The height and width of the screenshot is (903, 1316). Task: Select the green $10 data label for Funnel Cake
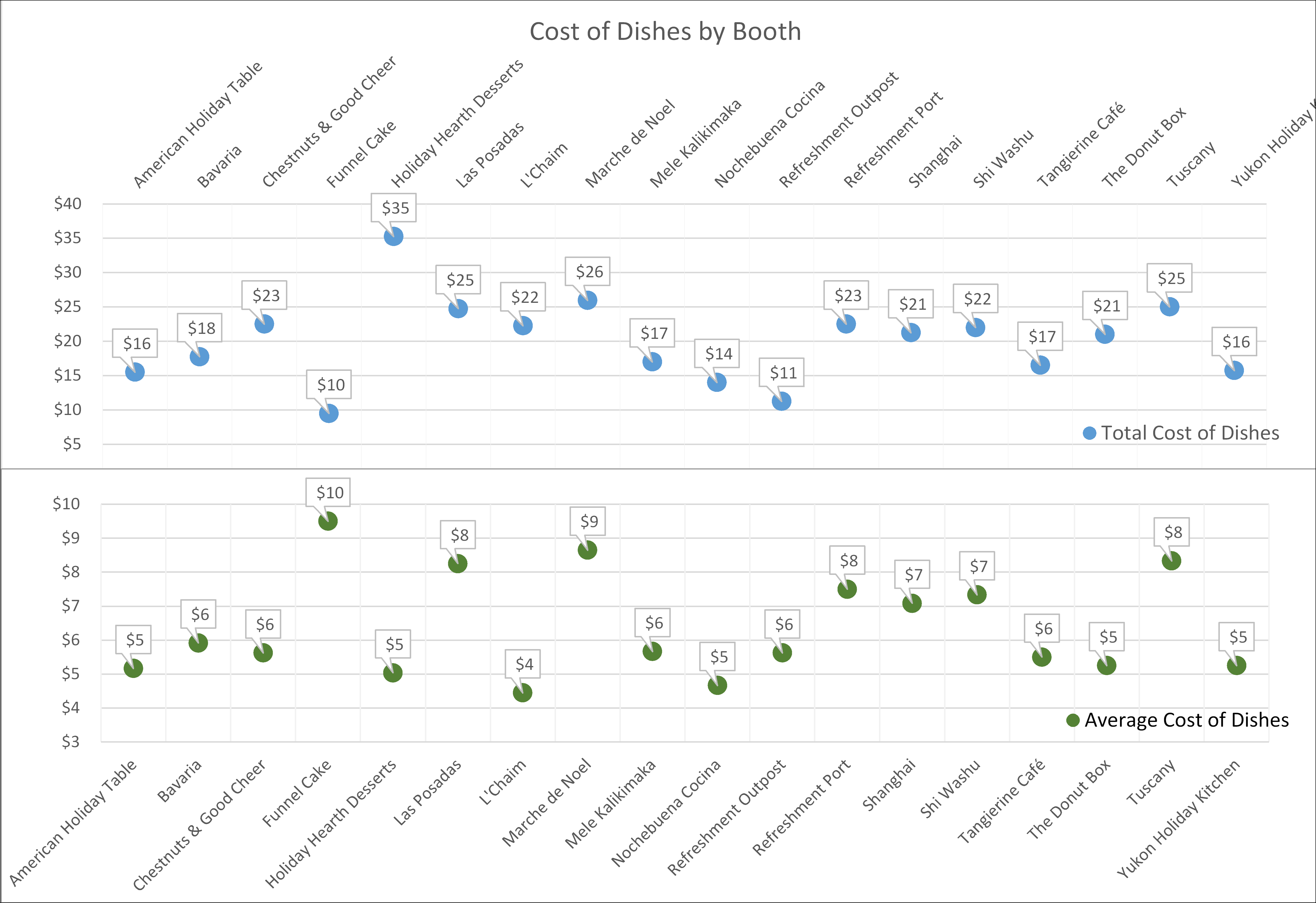pos(328,492)
